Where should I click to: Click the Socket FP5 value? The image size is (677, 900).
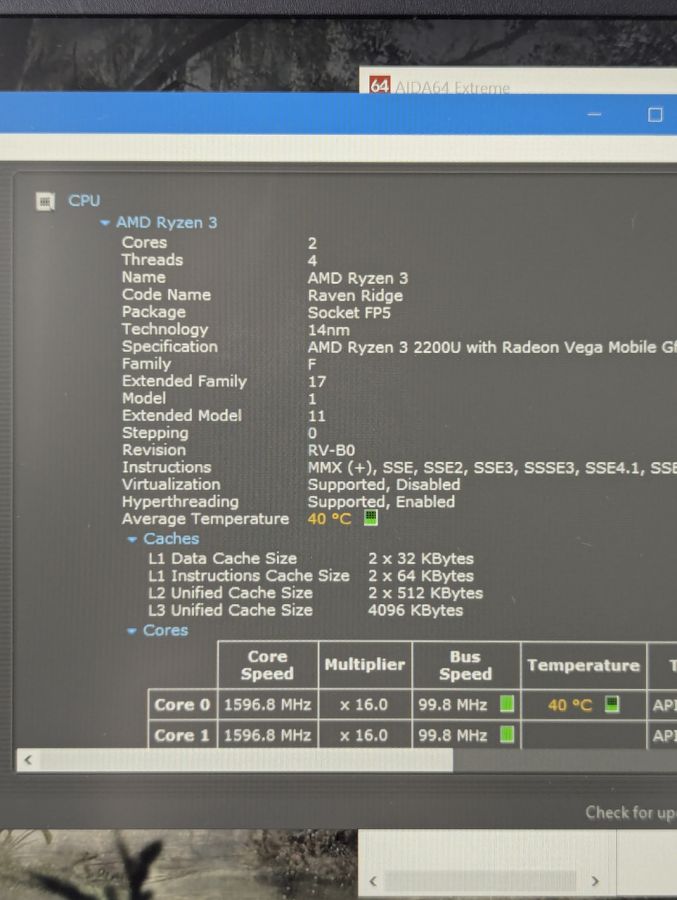[349, 313]
